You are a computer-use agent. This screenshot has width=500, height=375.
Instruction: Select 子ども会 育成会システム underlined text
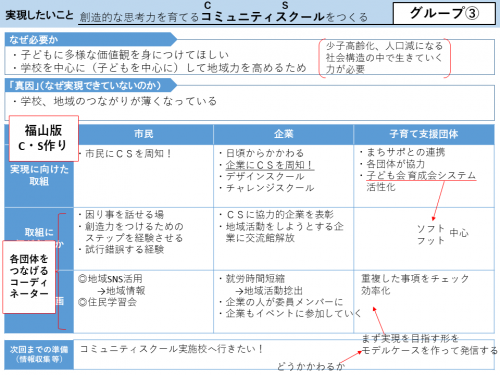coord(421,175)
